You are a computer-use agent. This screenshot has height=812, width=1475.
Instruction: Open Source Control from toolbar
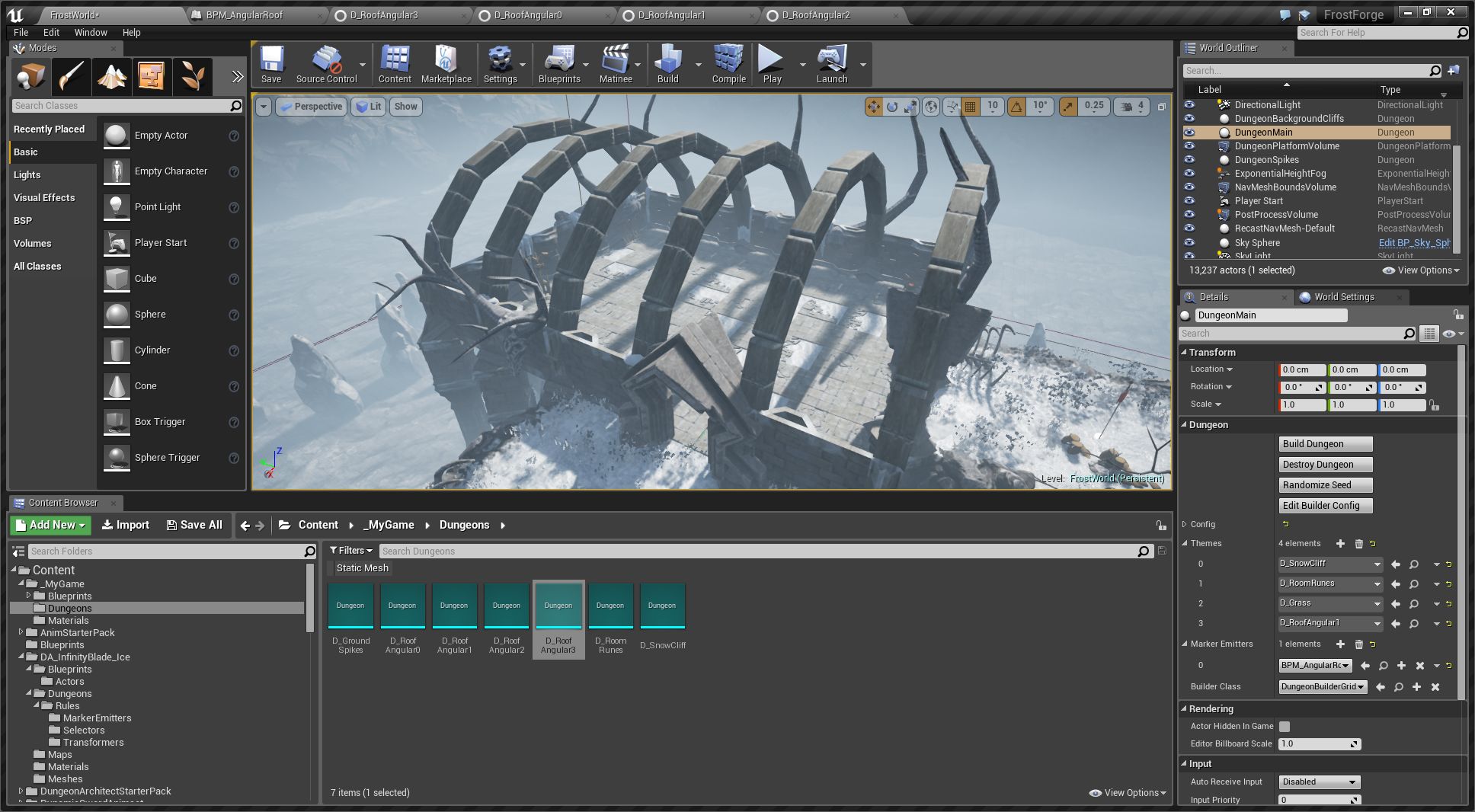(326, 64)
